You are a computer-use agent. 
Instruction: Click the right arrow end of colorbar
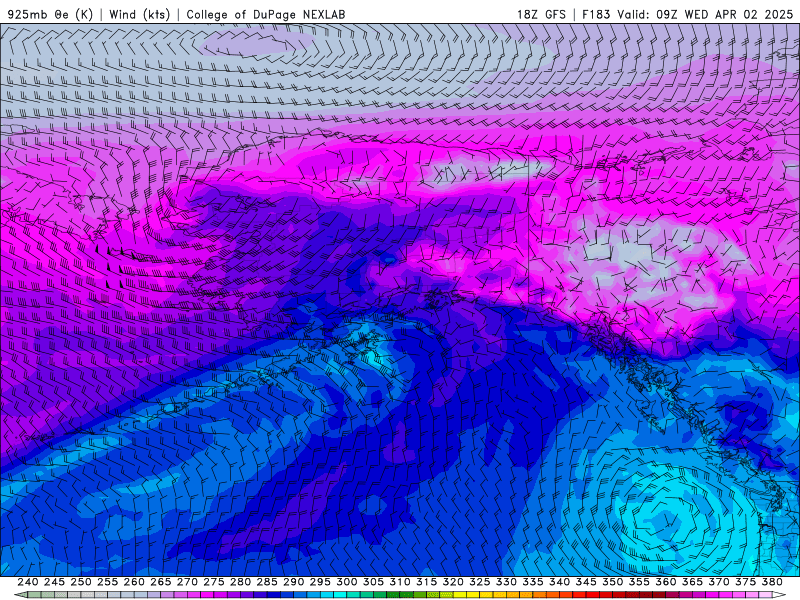[x=779, y=595]
